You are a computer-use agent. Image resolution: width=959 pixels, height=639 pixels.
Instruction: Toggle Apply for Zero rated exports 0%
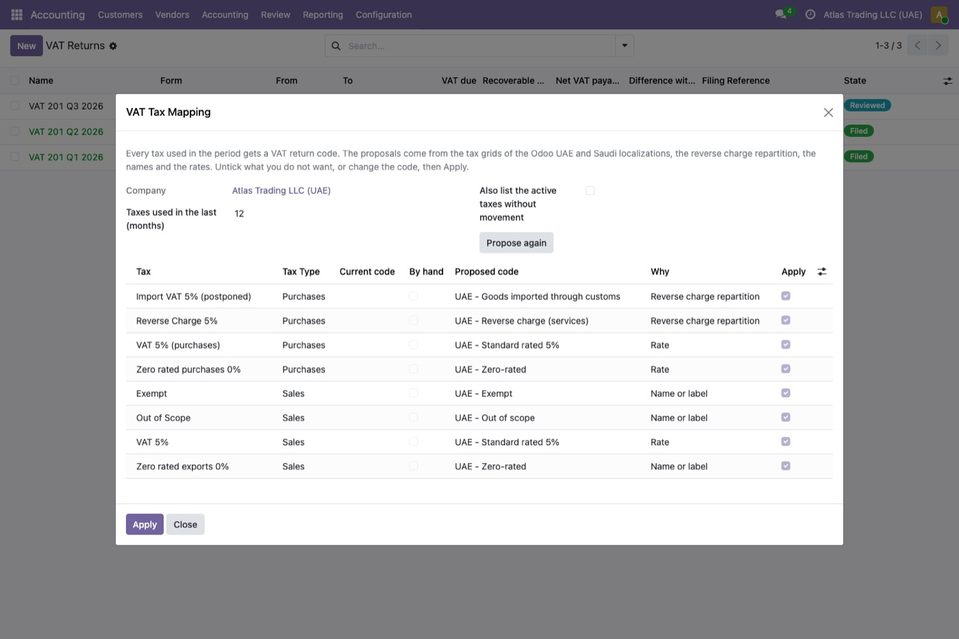pyautogui.click(x=786, y=466)
